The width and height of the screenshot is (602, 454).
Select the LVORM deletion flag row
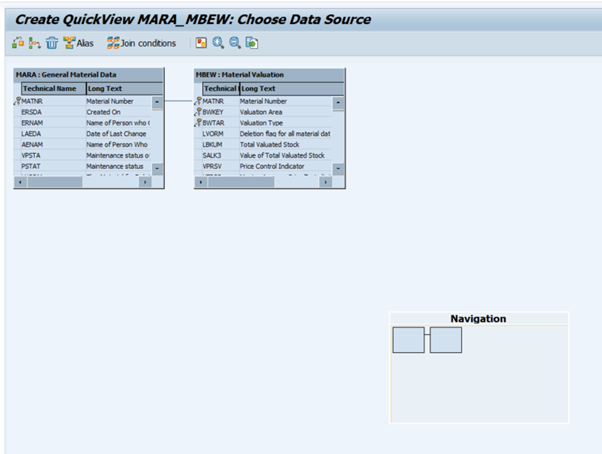coord(263,134)
